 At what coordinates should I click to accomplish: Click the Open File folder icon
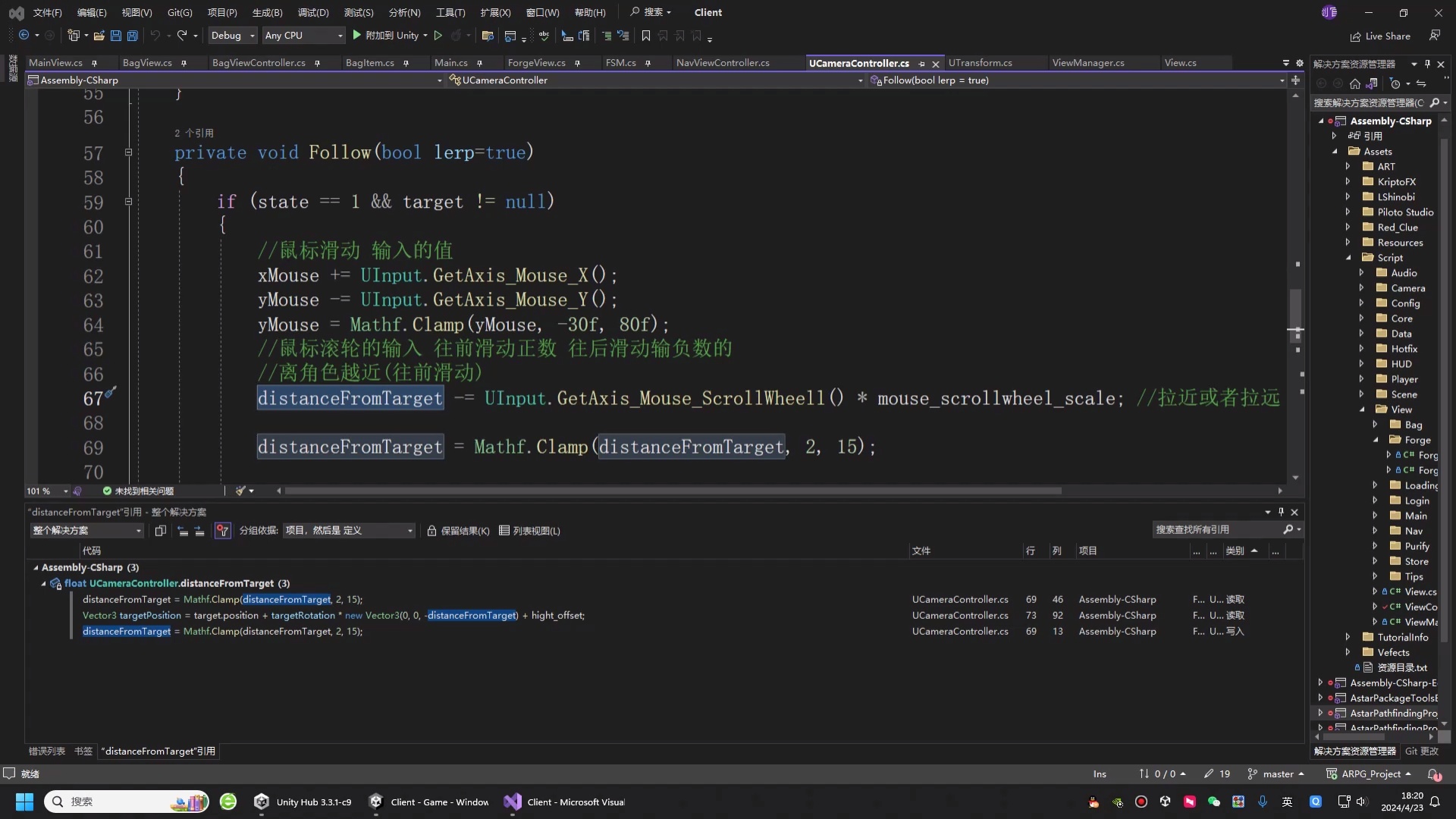tap(99, 36)
